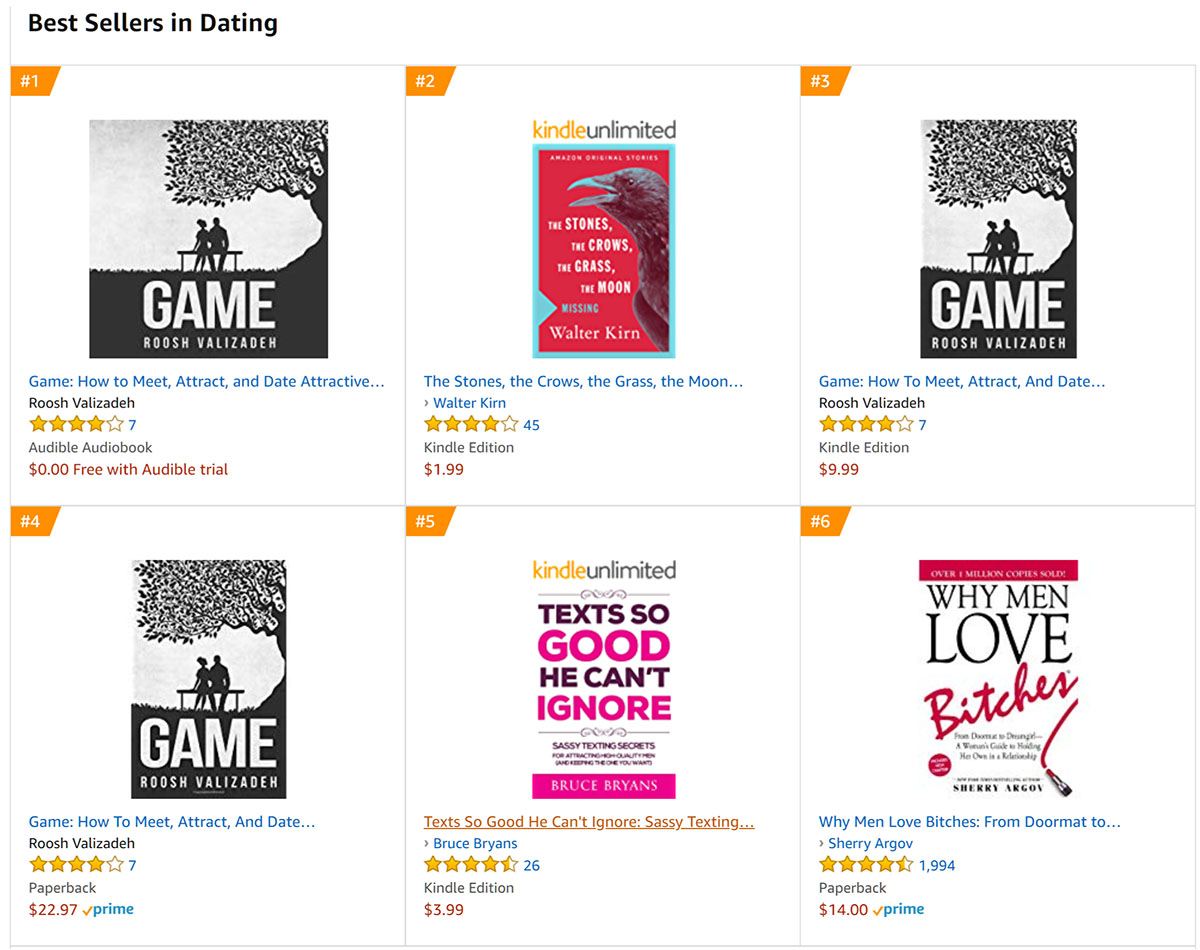Open the #3 Game Kindle cover thumbnail
The width and height of the screenshot is (1200, 950).
tap(998, 239)
